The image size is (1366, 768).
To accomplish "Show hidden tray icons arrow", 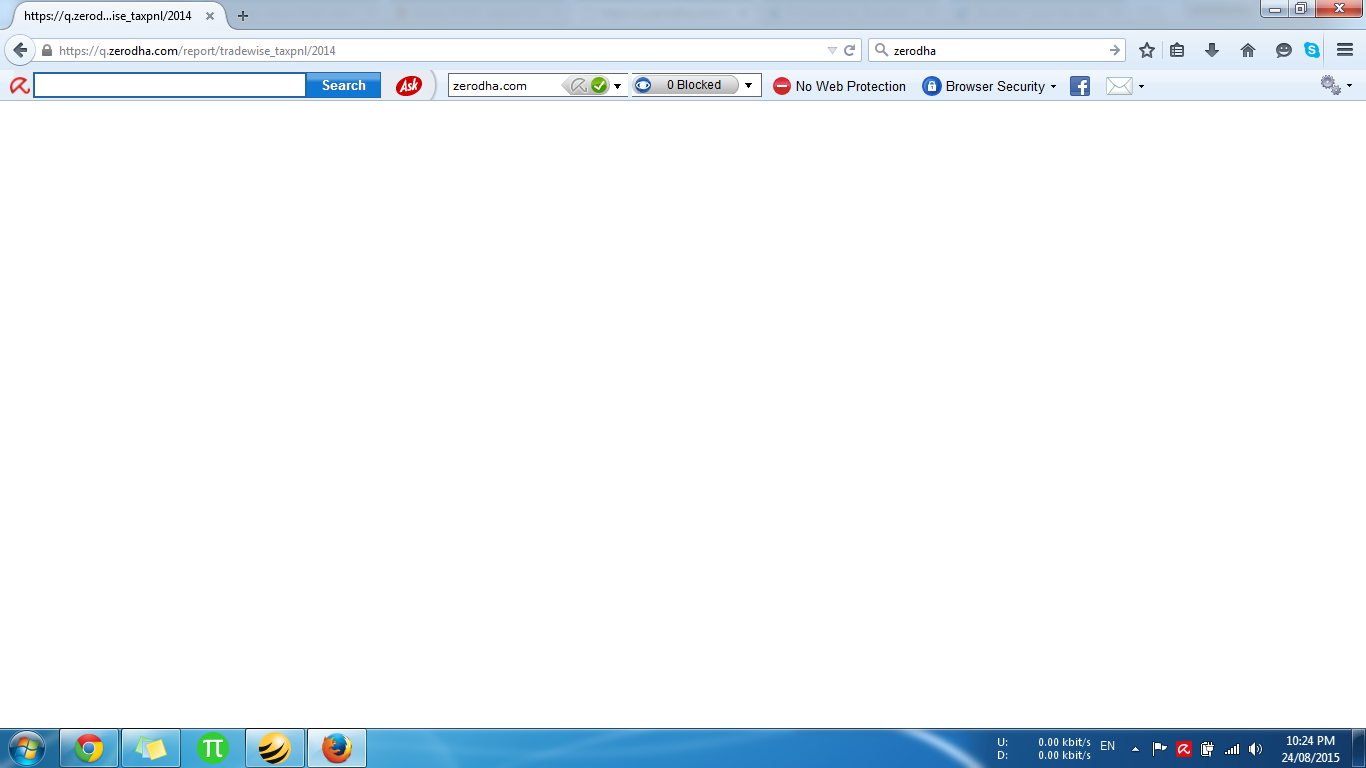I will click(x=1135, y=748).
